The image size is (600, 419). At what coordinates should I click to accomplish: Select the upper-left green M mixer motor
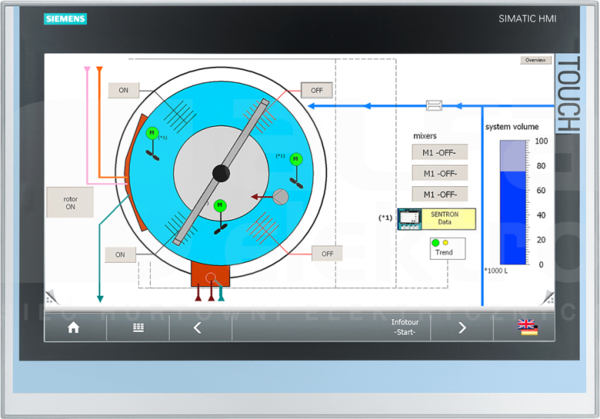point(152,133)
